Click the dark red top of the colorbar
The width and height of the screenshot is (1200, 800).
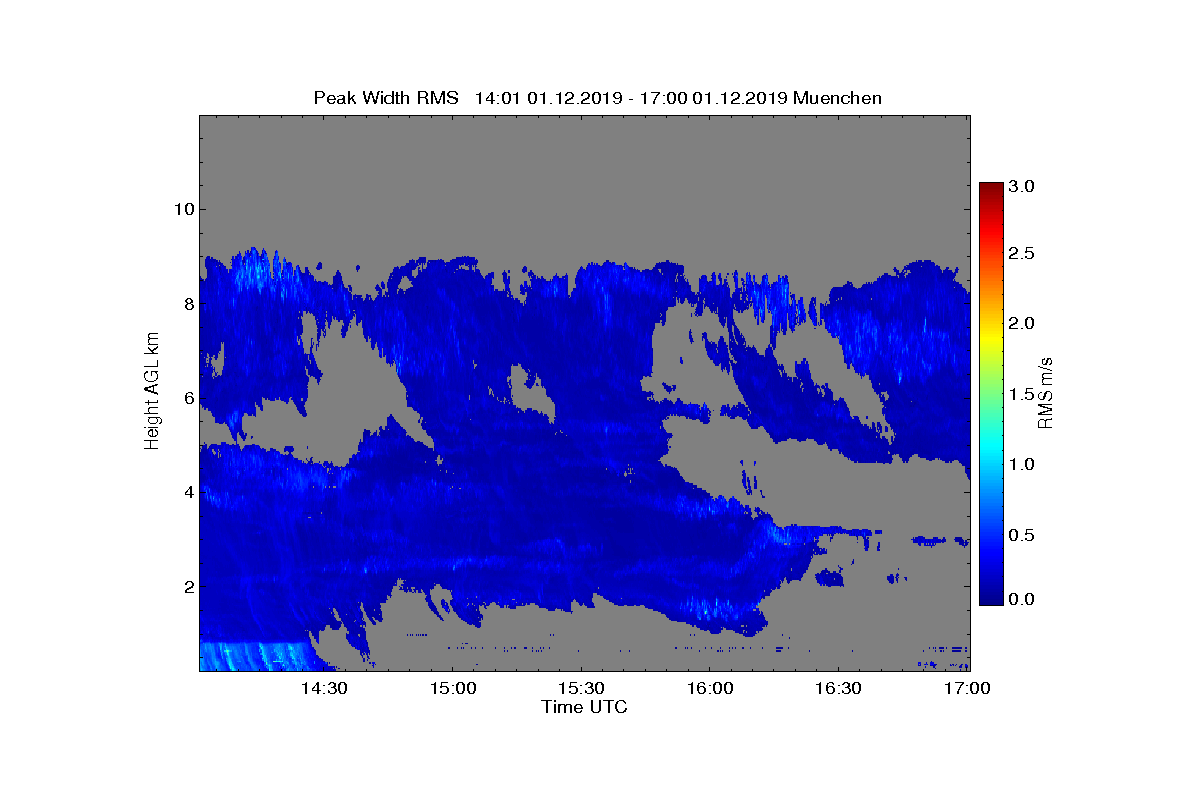(991, 190)
